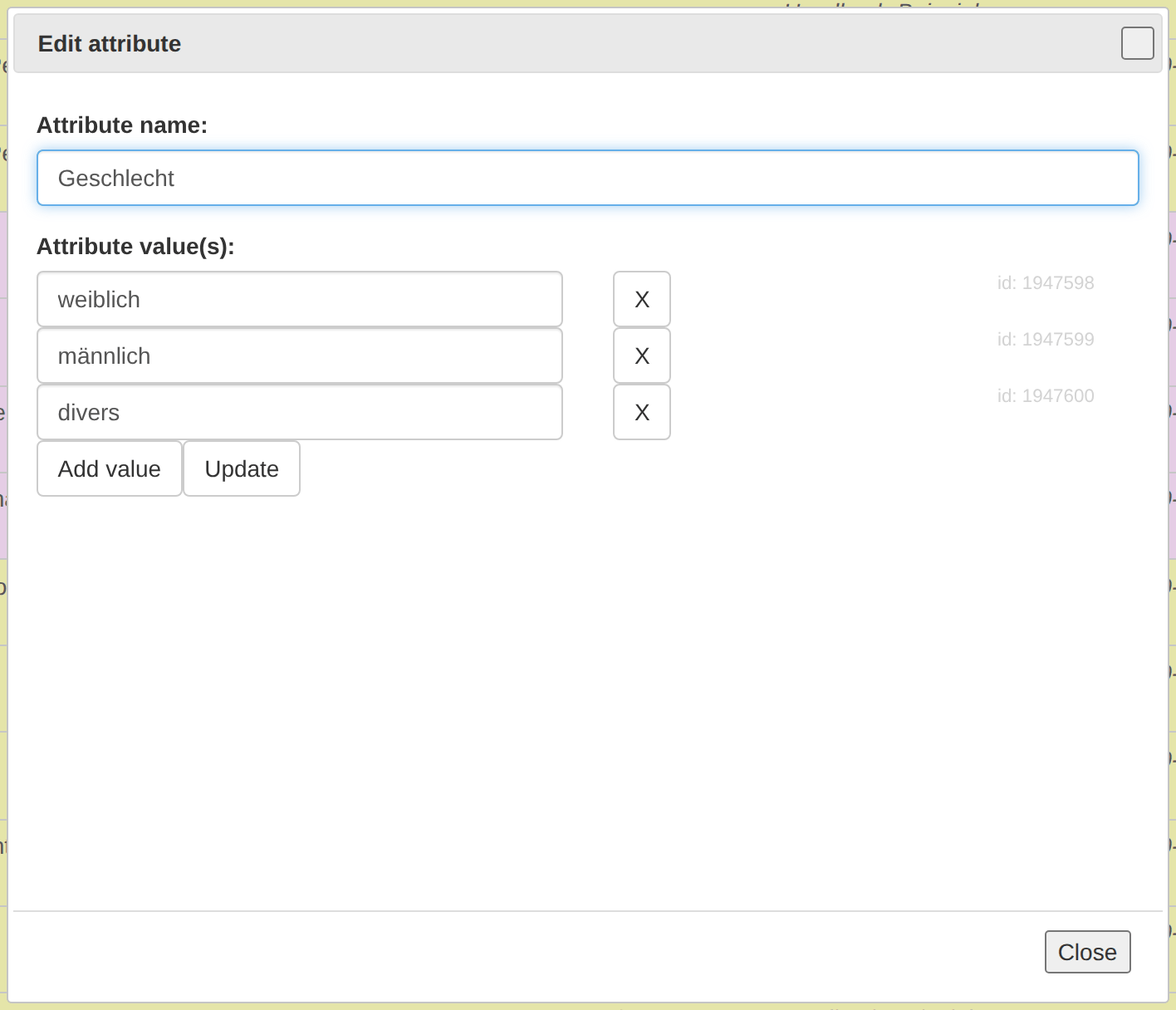Remove the männlich value with its X button
Image resolution: width=1176 pixels, height=1010 pixels.
point(642,355)
